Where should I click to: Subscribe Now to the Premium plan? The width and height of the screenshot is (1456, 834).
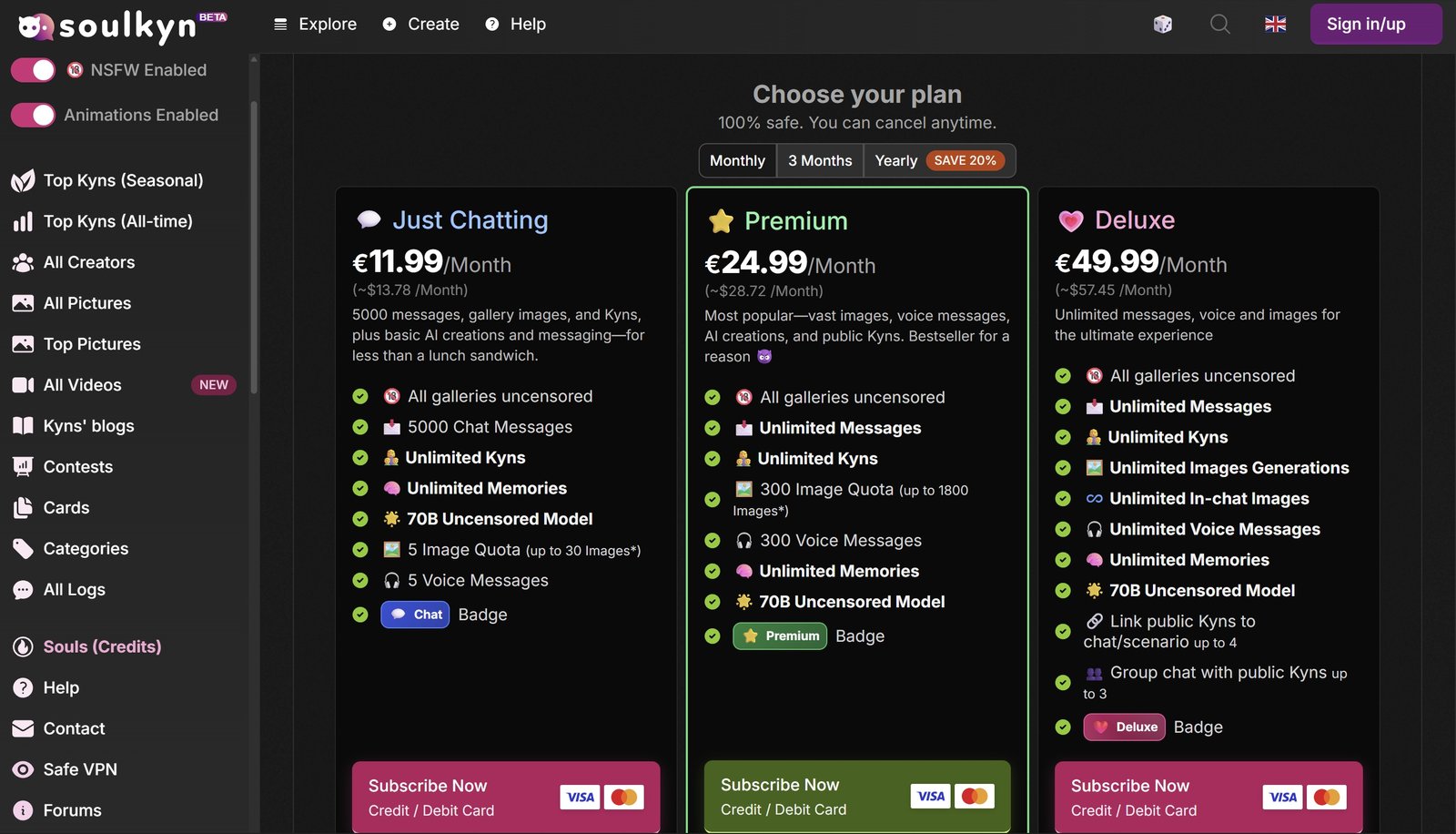[x=857, y=796]
